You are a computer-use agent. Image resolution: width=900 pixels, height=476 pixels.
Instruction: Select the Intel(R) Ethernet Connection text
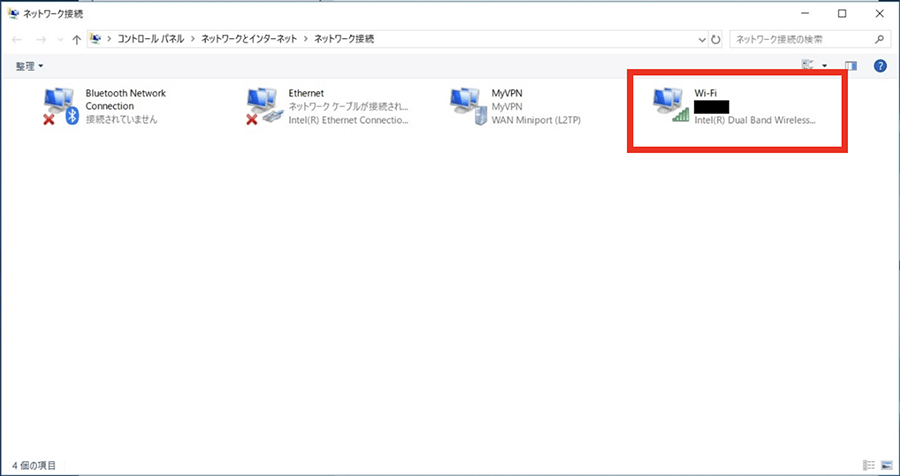[x=348, y=121]
